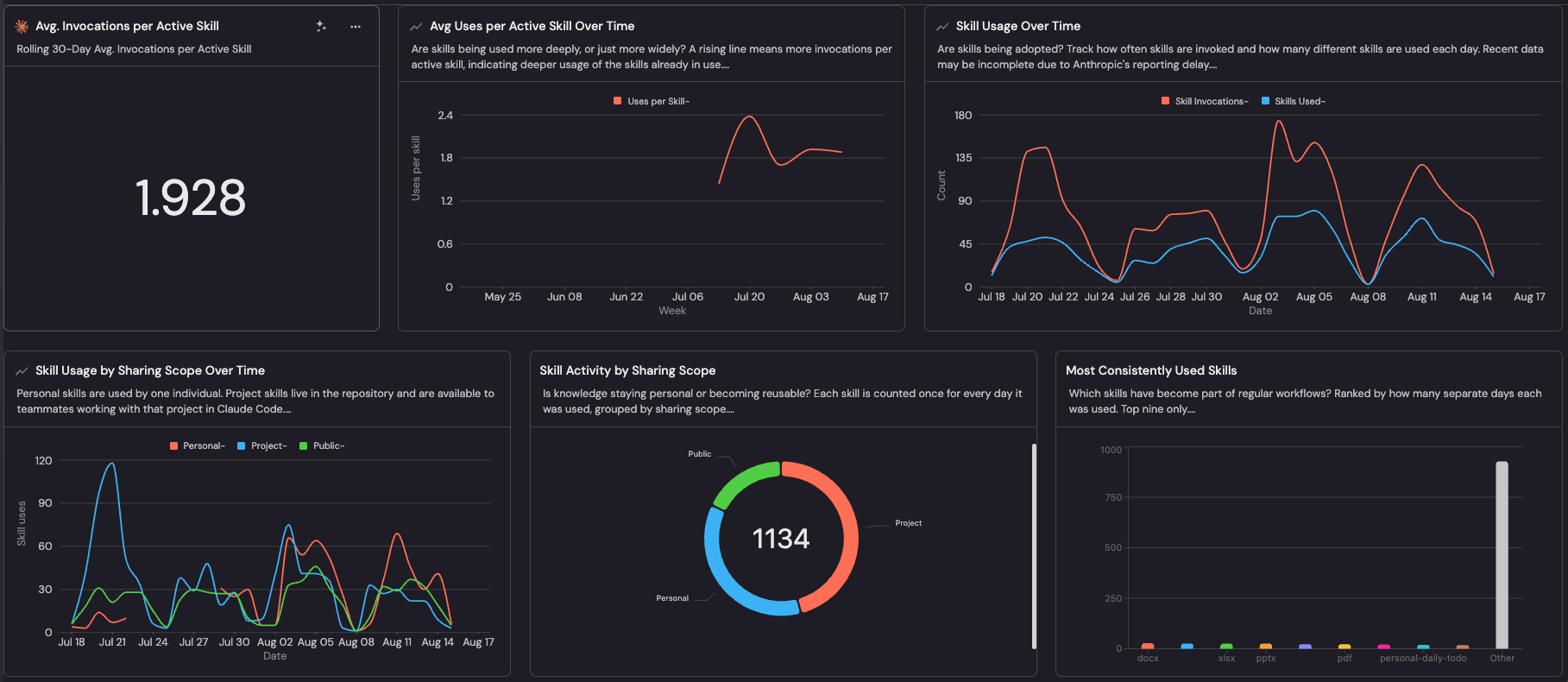Image resolution: width=1568 pixels, height=682 pixels.
Task: Toggle the Public legend series
Action: 322,445
